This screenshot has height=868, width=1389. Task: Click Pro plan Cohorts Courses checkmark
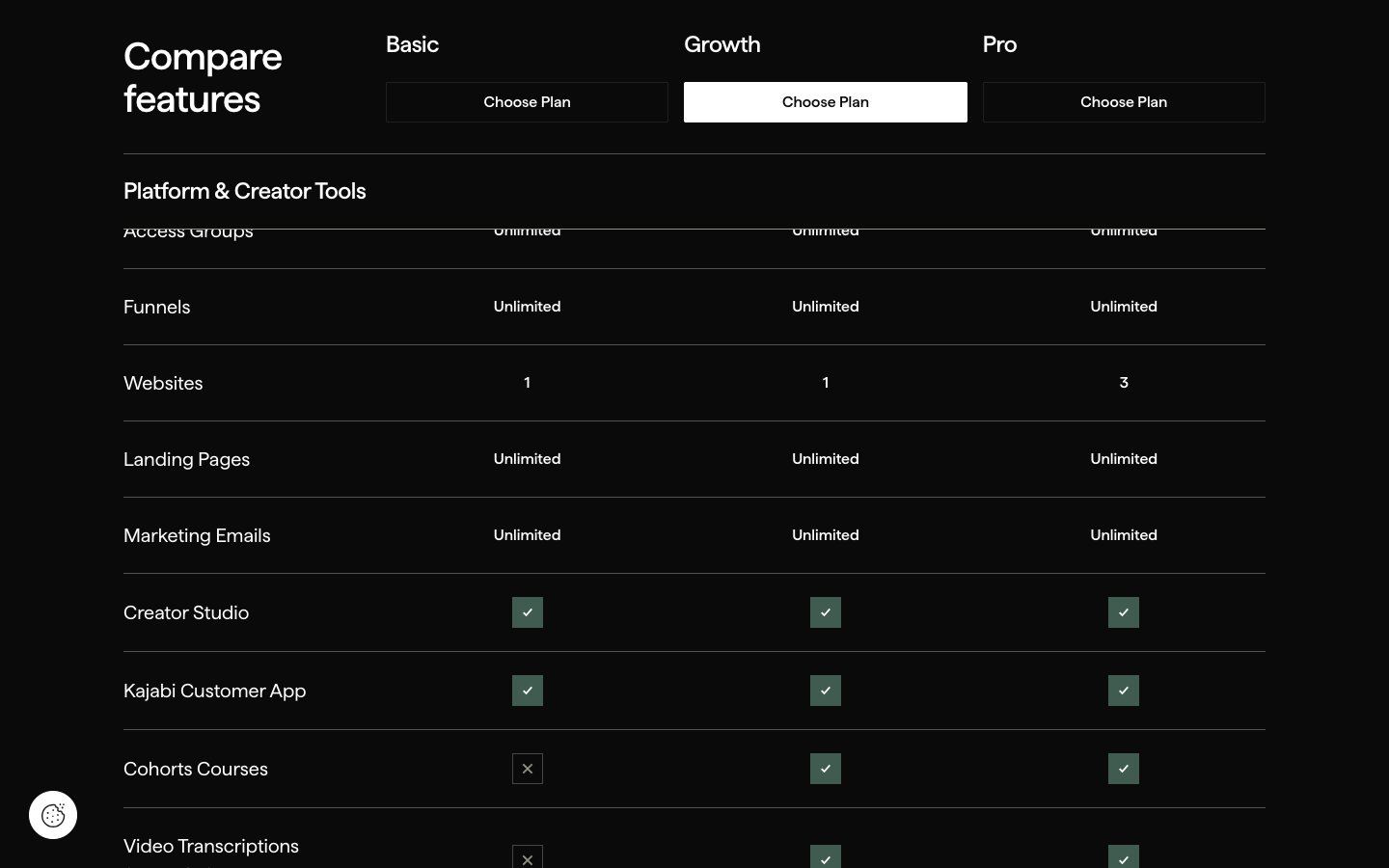click(x=1124, y=769)
